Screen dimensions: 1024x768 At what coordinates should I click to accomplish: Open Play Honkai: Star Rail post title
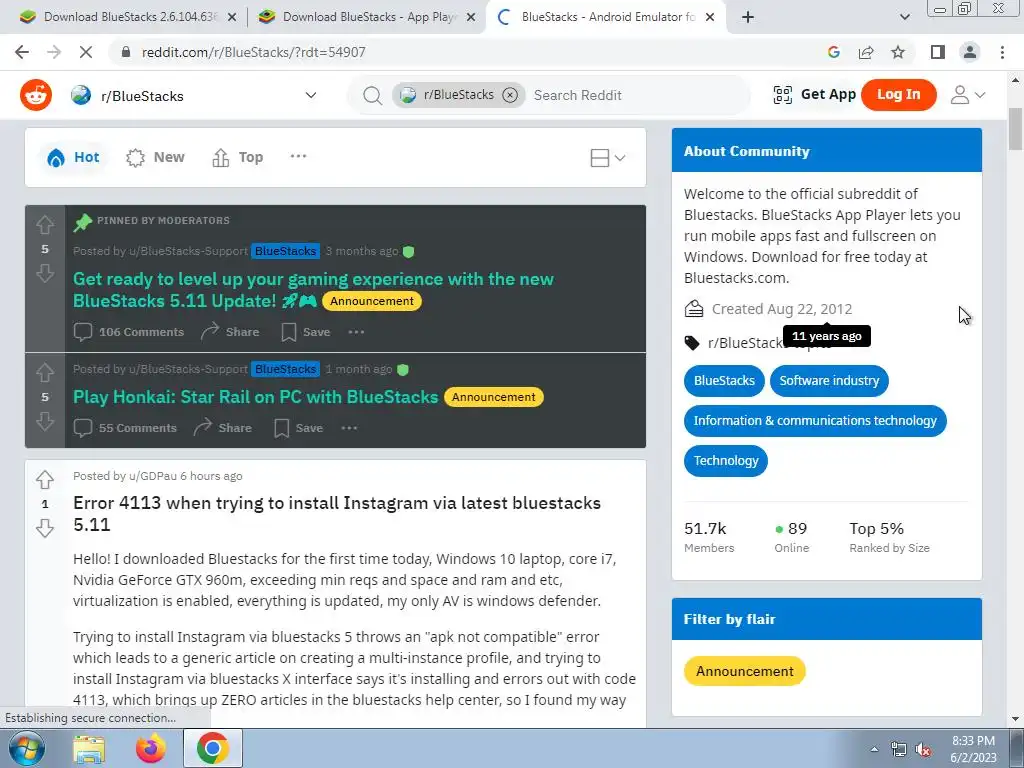[255, 397]
